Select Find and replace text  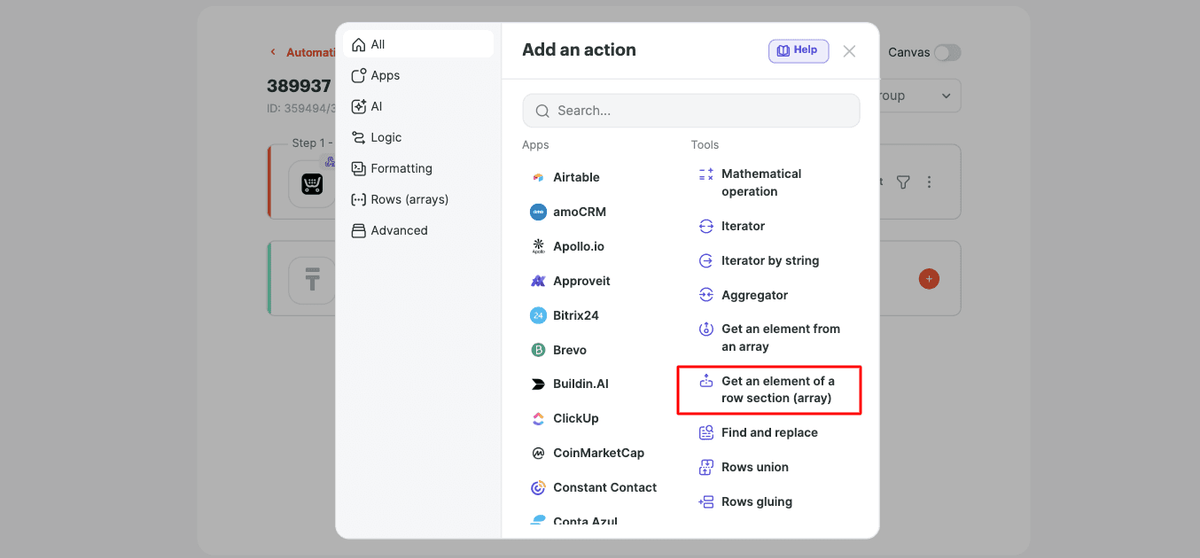[x=770, y=433]
